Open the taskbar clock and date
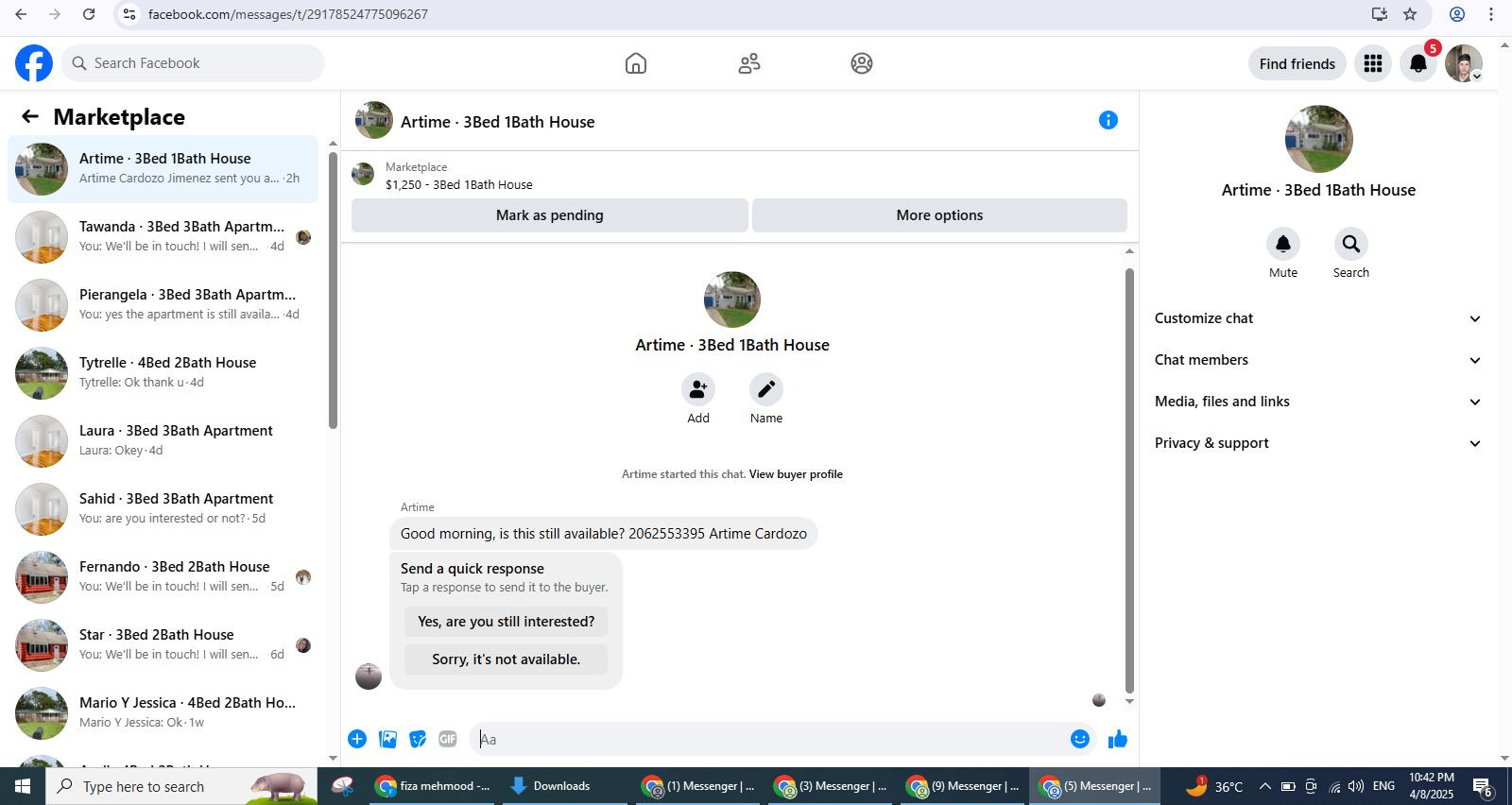The width and height of the screenshot is (1512, 805). pos(1432,786)
